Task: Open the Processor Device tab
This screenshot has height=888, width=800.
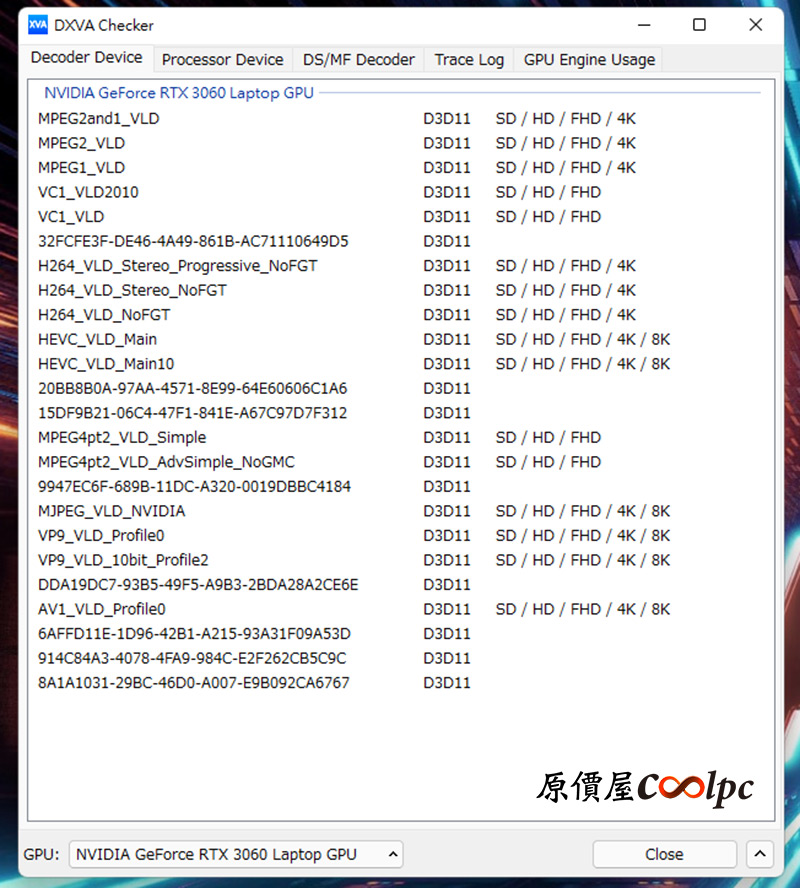Action: tap(223, 59)
